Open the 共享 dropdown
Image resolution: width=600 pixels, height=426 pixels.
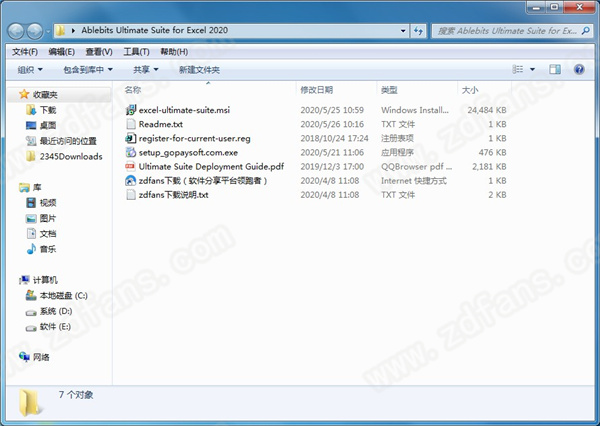pyautogui.click(x=145, y=70)
